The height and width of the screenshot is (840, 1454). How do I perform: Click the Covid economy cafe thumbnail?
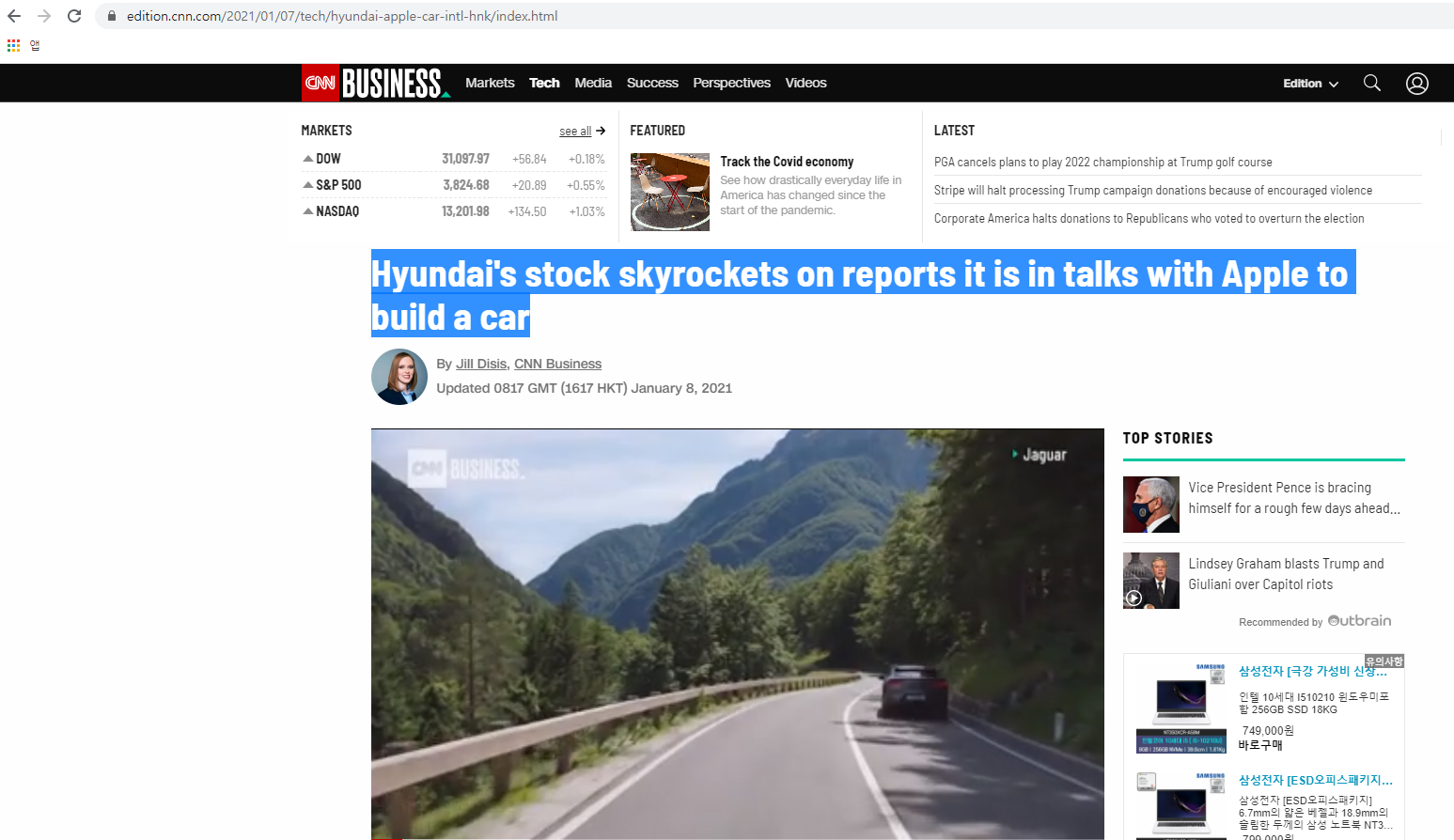pyautogui.click(x=670, y=192)
